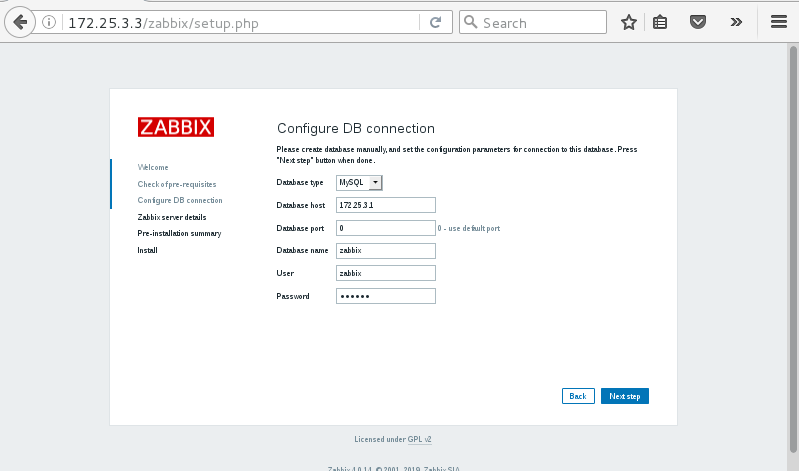Open the Database type MySQL dropdown

click(359, 182)
